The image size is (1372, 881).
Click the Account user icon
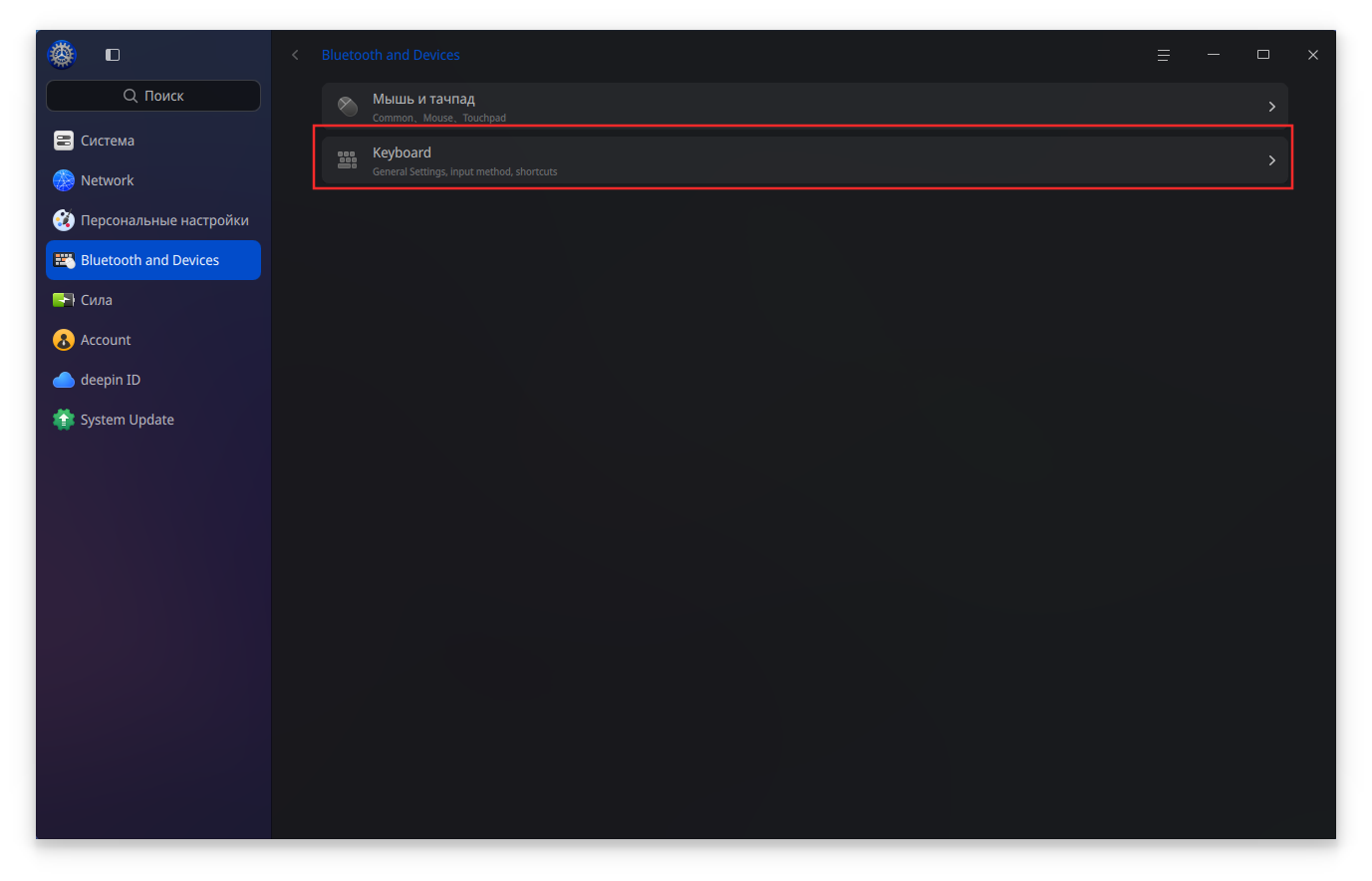(x=64, y=340)
